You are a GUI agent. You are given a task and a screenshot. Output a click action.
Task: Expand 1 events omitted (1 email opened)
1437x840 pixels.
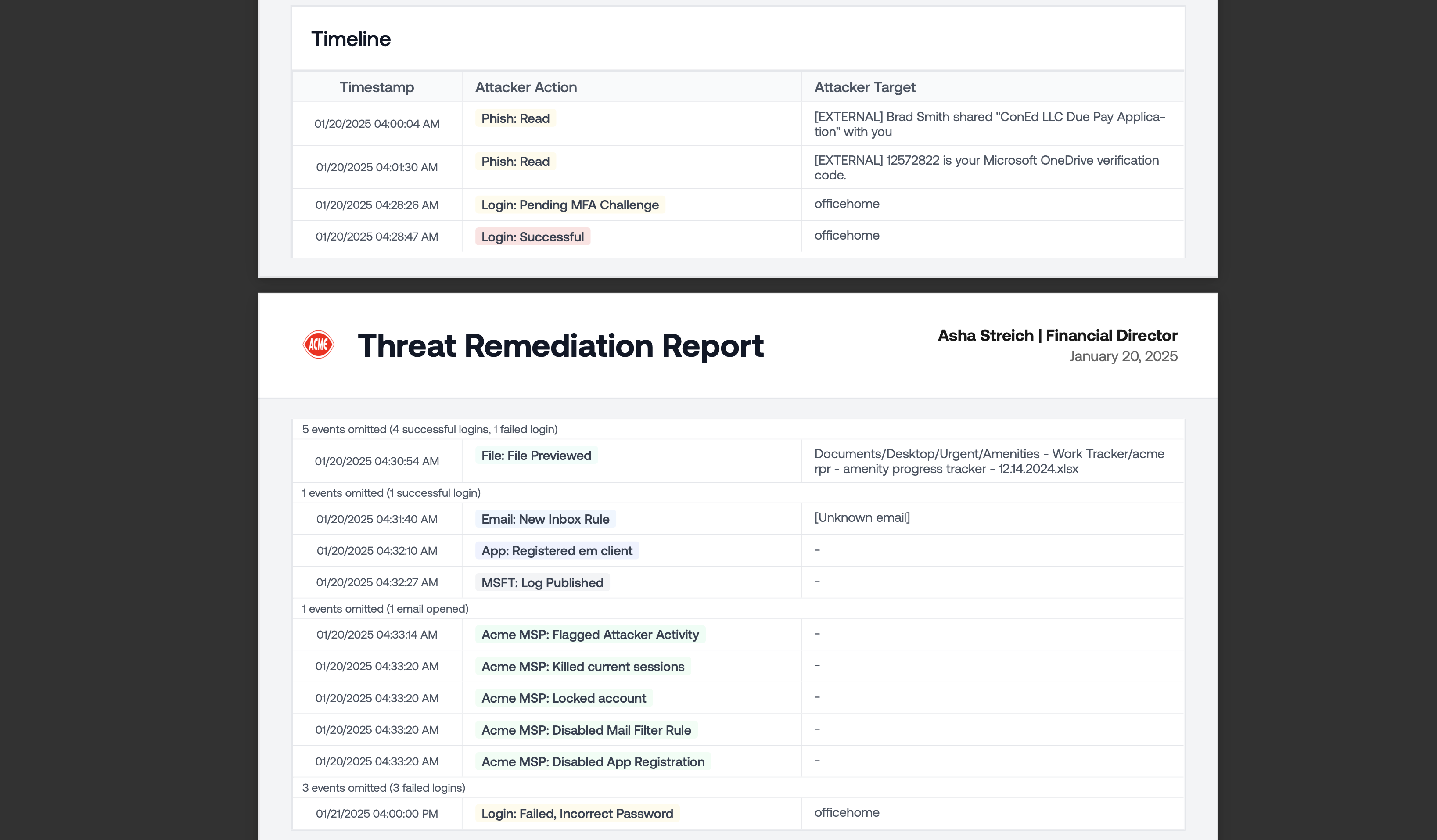click(385, 608)
